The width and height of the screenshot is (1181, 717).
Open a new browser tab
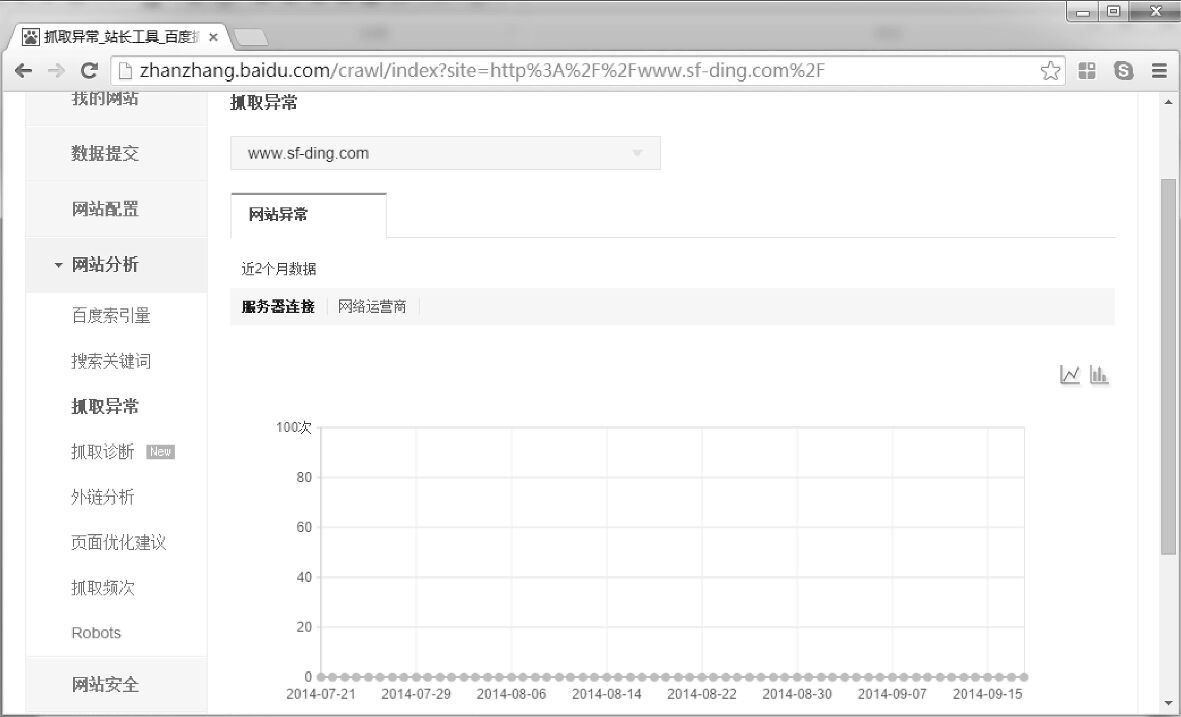[x=251, y=37]
